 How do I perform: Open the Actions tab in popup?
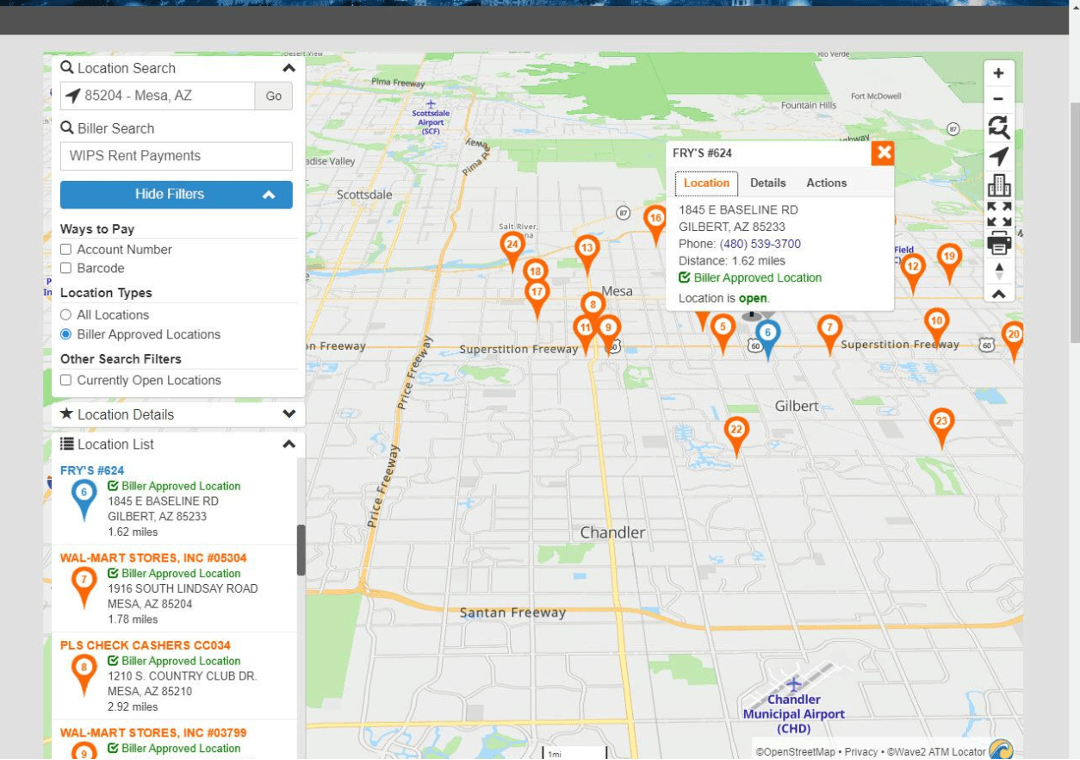coord(826,183)
